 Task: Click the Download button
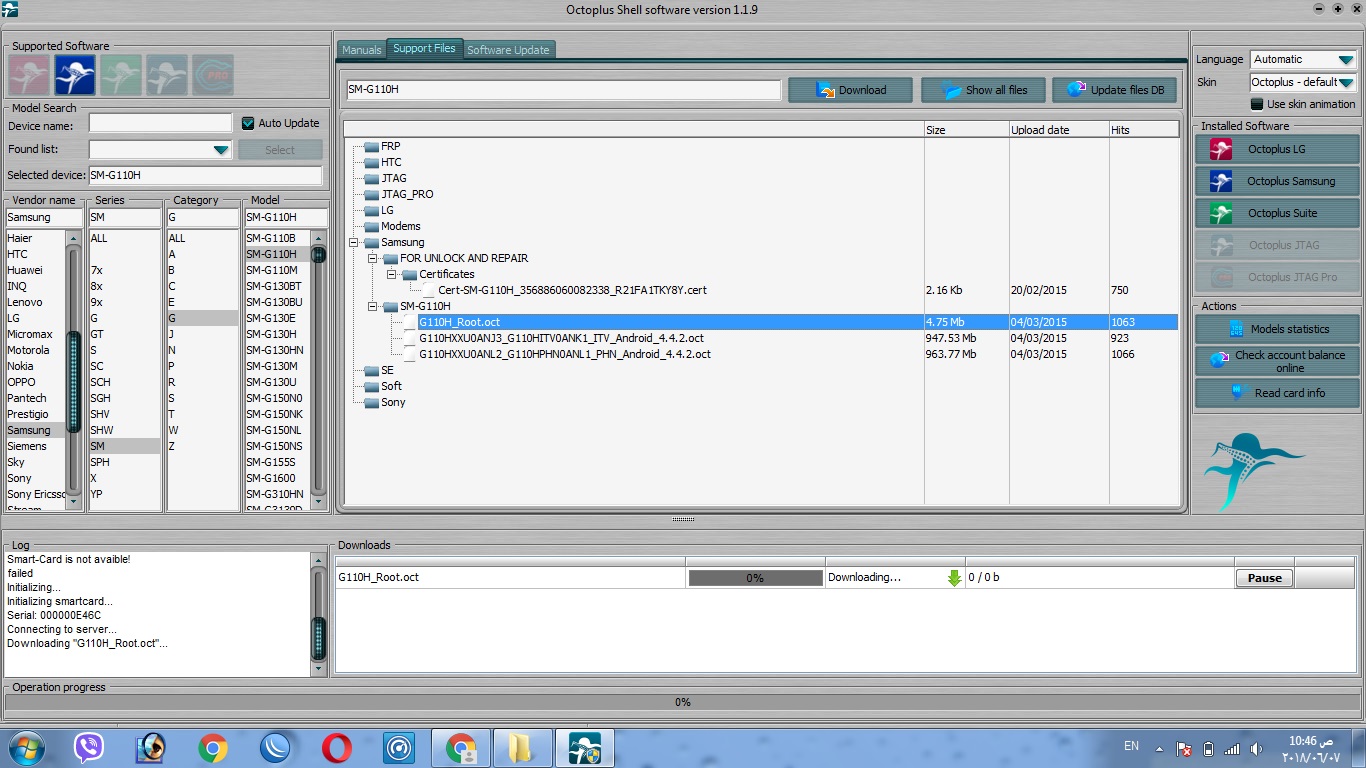click(850, 90)
